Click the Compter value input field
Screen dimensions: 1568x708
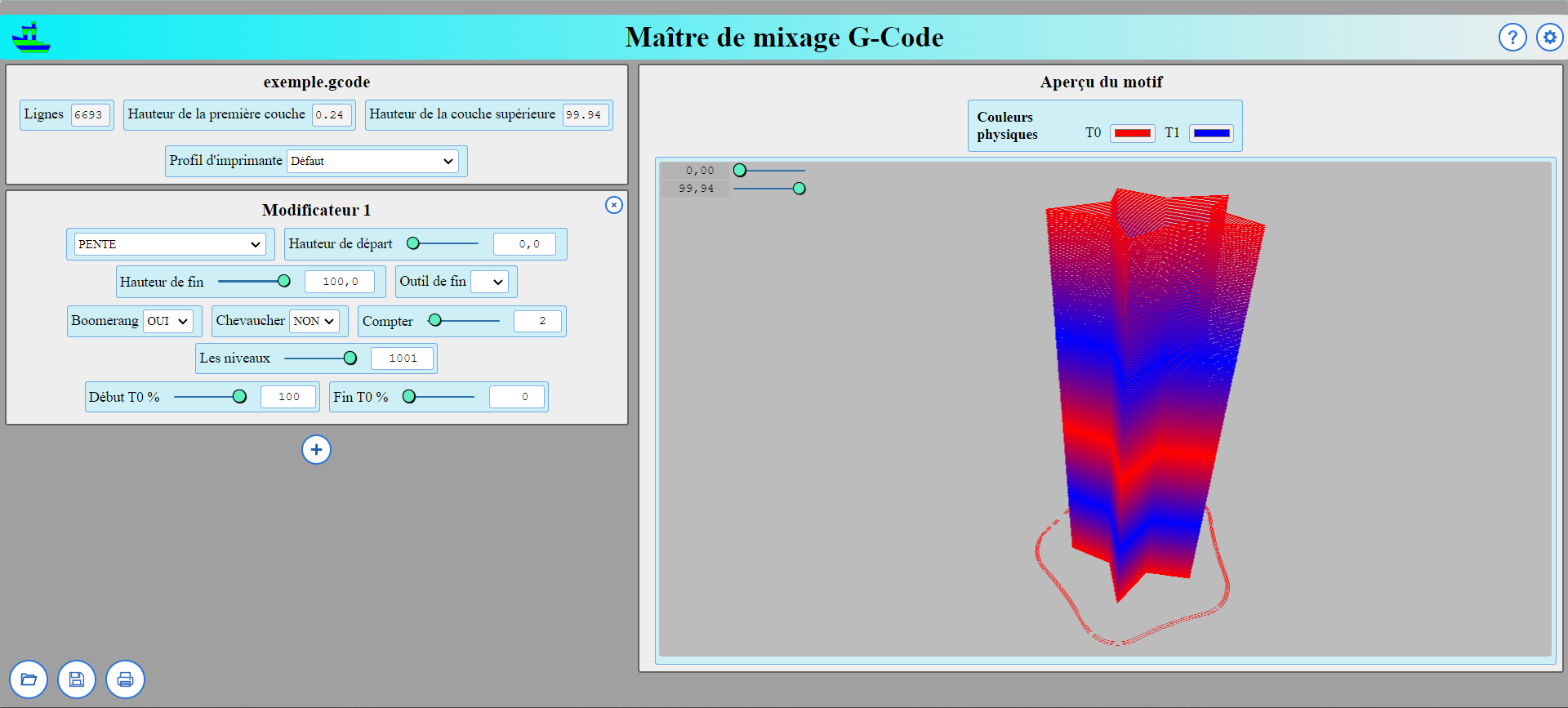537,321
